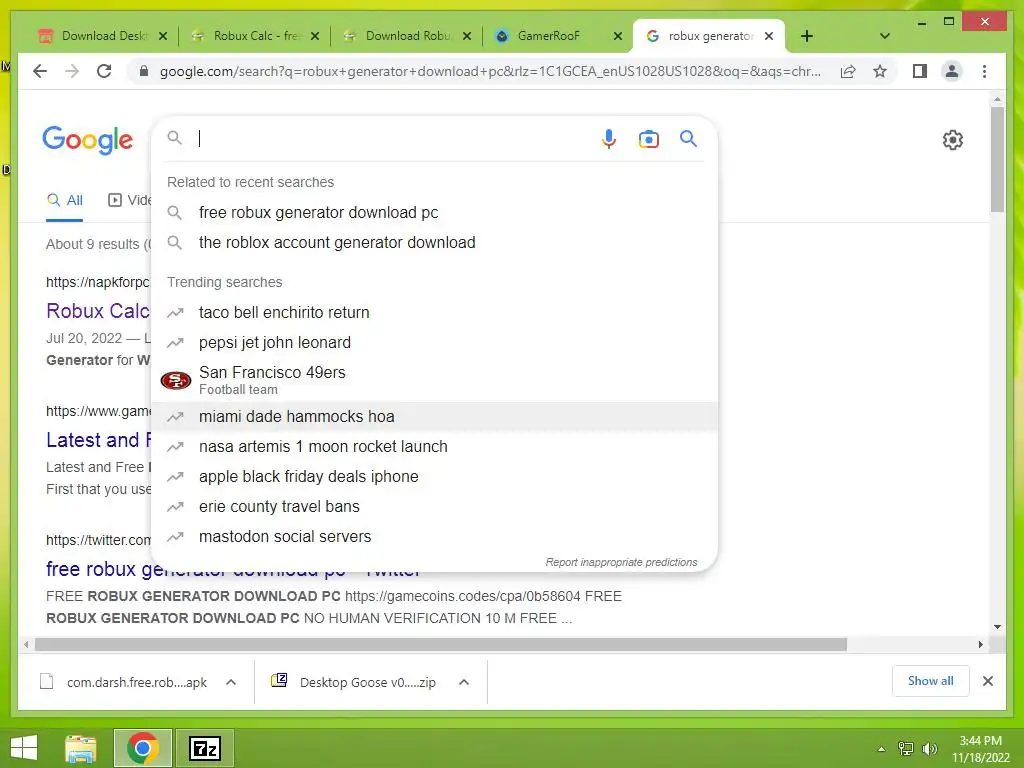Open volume control in system tray
1024x768 pixels.
(929, 749)
